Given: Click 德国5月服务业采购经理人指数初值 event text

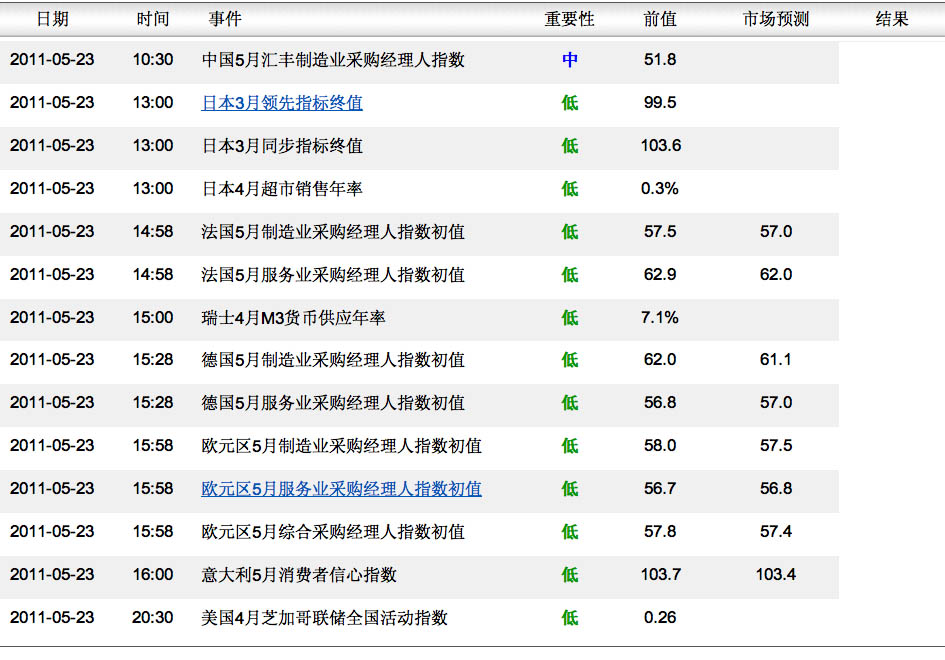Looking at the screenshot, I should pos(333,403).
